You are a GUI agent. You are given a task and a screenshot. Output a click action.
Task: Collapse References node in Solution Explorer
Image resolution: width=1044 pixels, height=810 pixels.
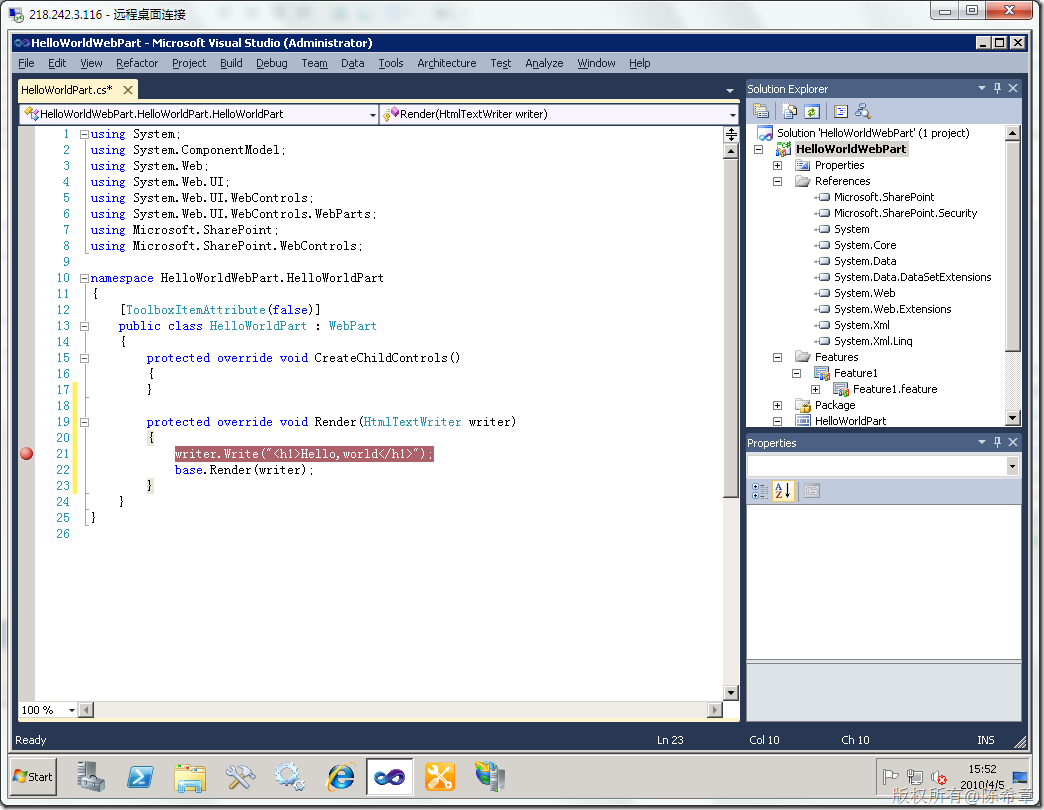coord(777,181)
